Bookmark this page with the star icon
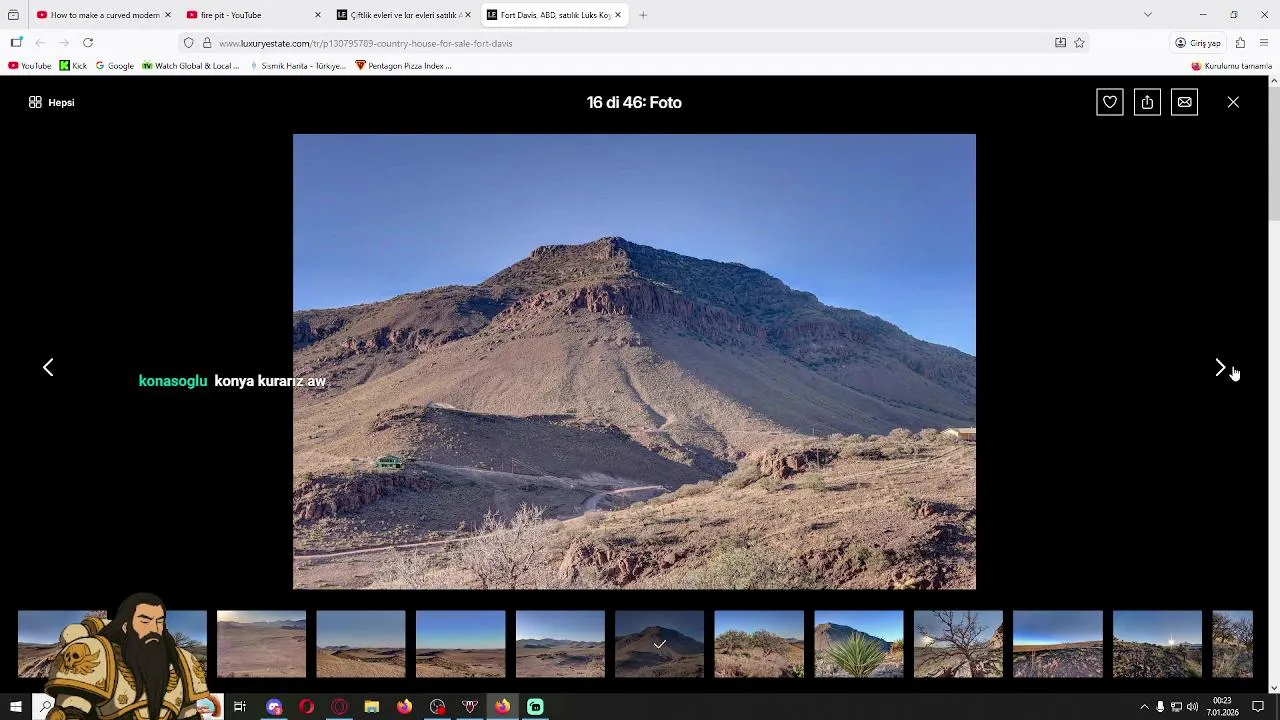The height and width of the screenshot is (720, 1280). coord(1079,43)
